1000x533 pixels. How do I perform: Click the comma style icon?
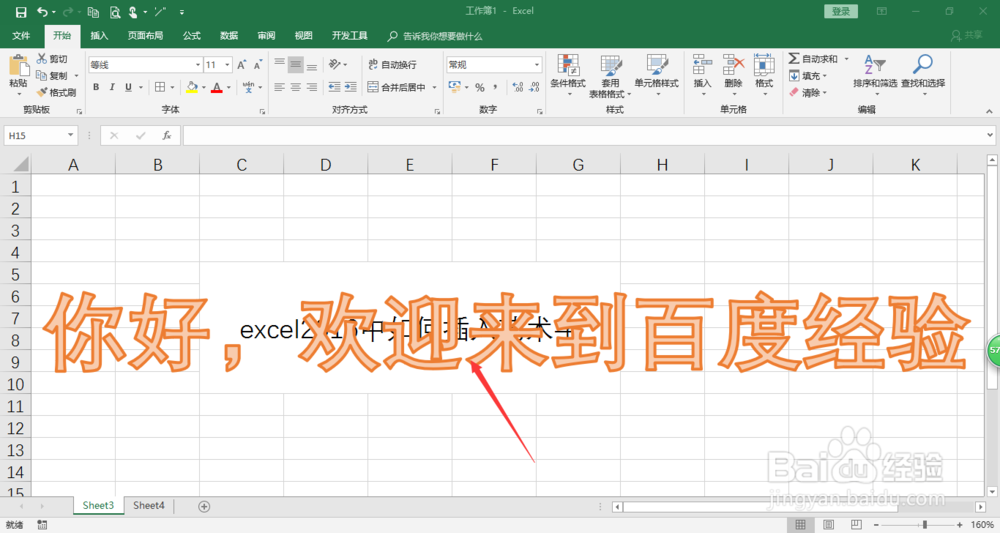[496, 87]
